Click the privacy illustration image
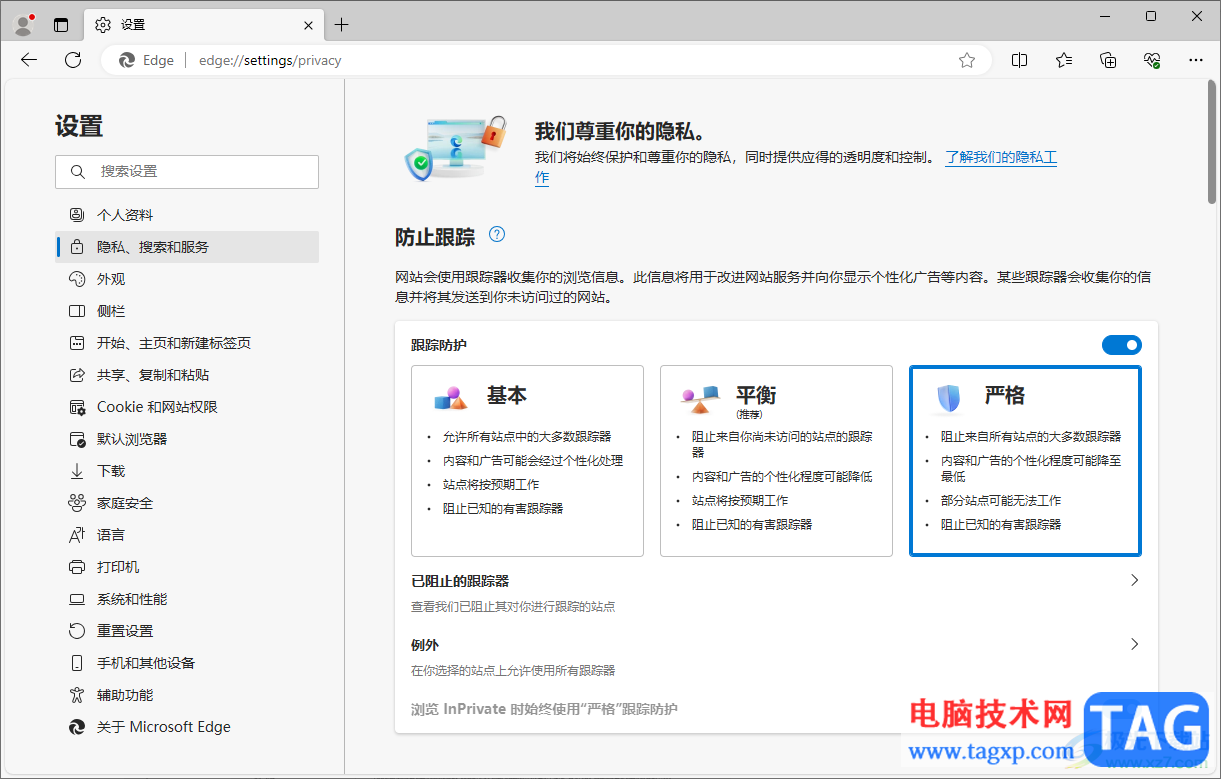The image size is (1221, 779). click(x=456, y=147)
